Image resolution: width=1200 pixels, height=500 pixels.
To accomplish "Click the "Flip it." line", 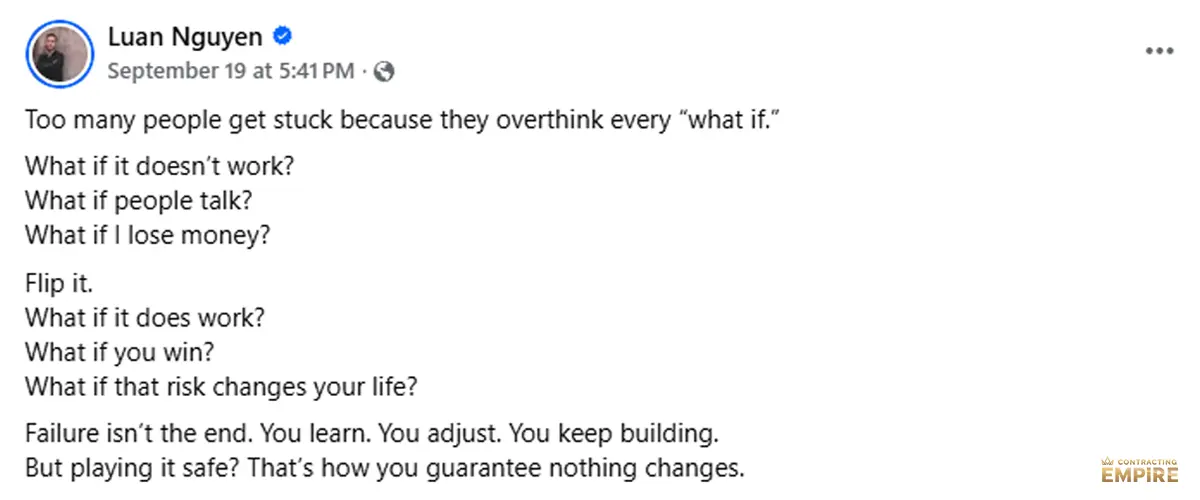I will click(59, 283).
